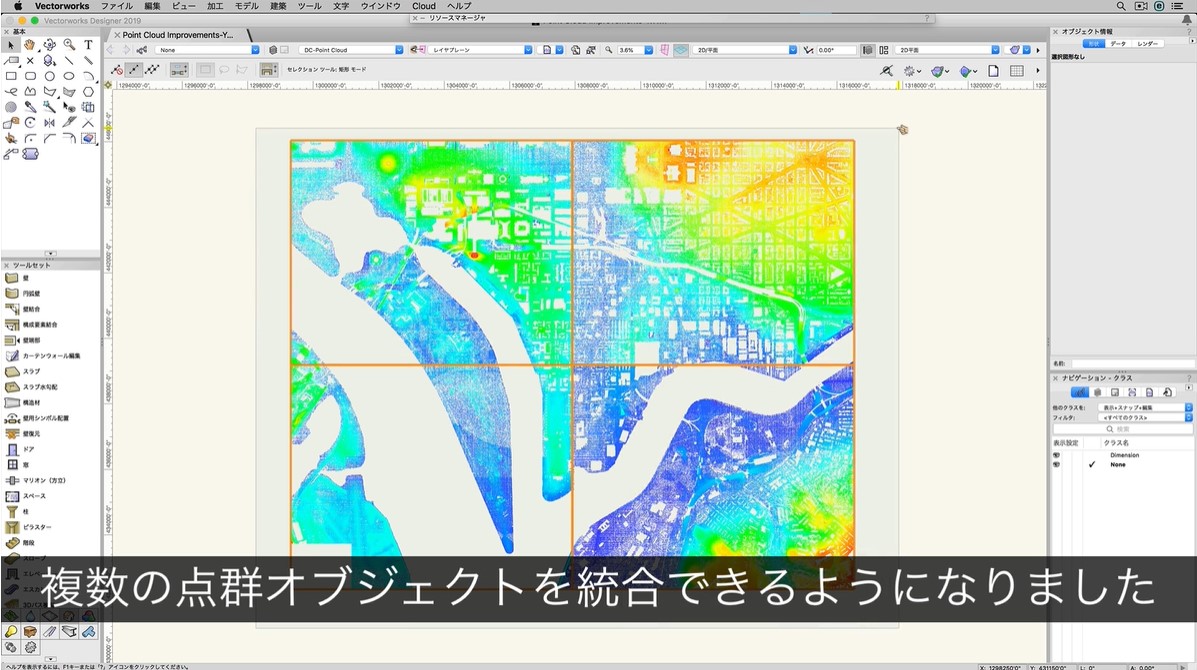1197x670 pixels.
Task: Select the Regular Polygon hexagon tool
Action: [88, 91]
